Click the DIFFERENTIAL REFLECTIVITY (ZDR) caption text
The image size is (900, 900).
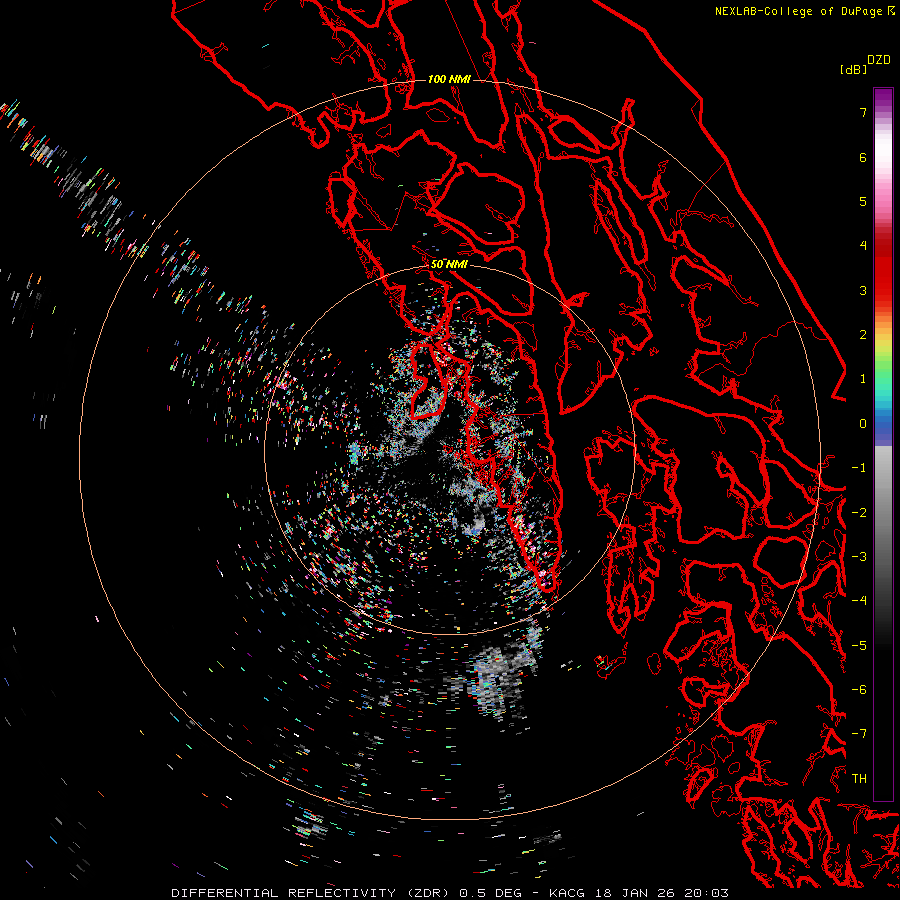click(311, 893)
